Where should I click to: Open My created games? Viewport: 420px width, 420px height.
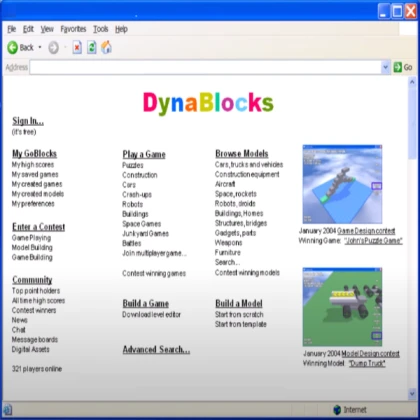coord(37,184)
